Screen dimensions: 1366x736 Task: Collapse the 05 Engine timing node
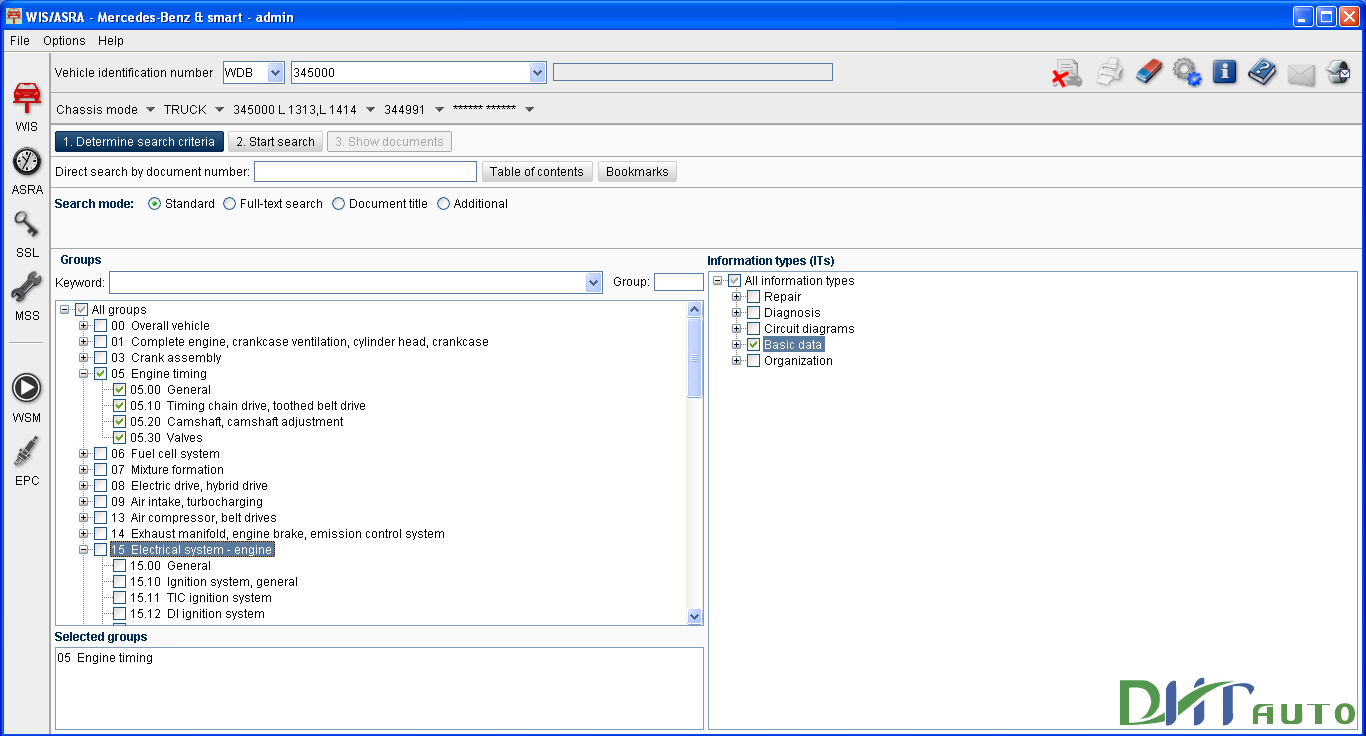coord(84,374)
